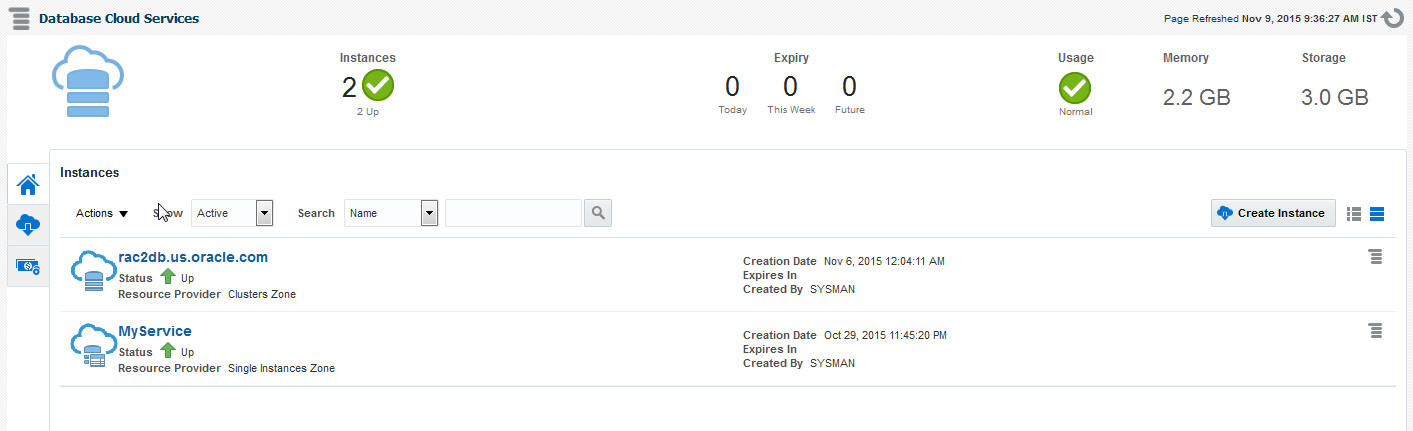Refresh the page with the circular arrow icon

coord(1392,18)
